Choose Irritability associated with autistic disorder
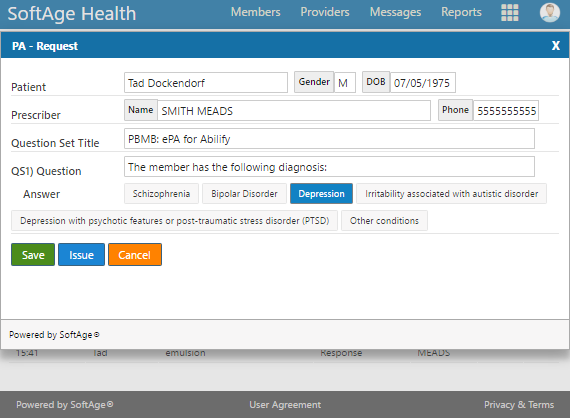 click(x=451, y=194)
